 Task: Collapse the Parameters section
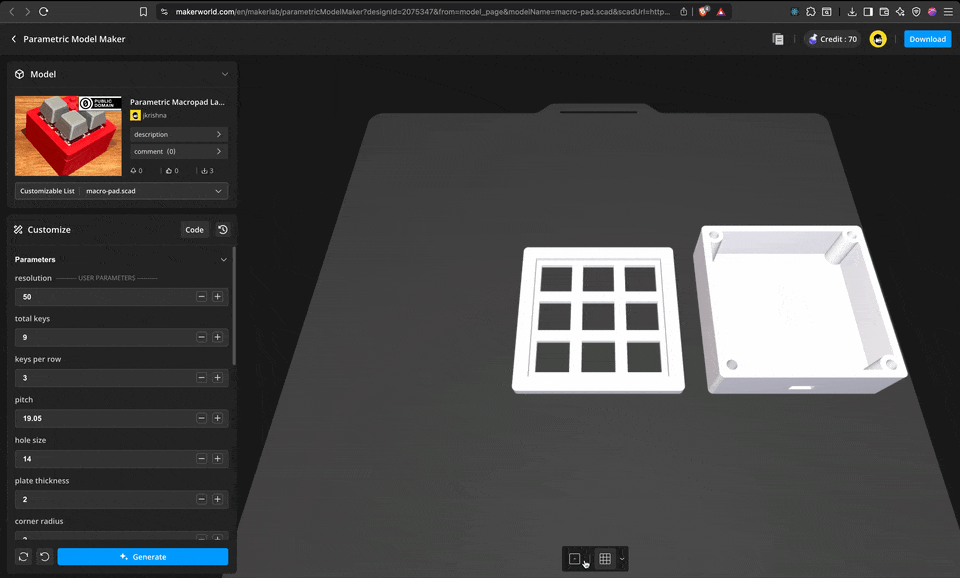[x=224, y=259]
